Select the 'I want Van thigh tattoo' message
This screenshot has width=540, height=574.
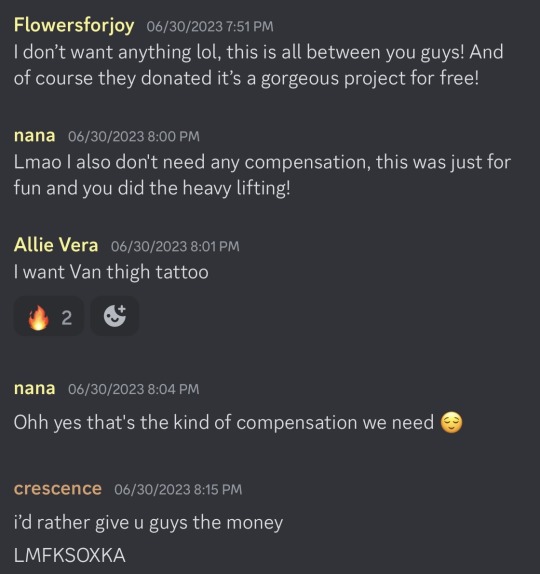tap(111, 272)
